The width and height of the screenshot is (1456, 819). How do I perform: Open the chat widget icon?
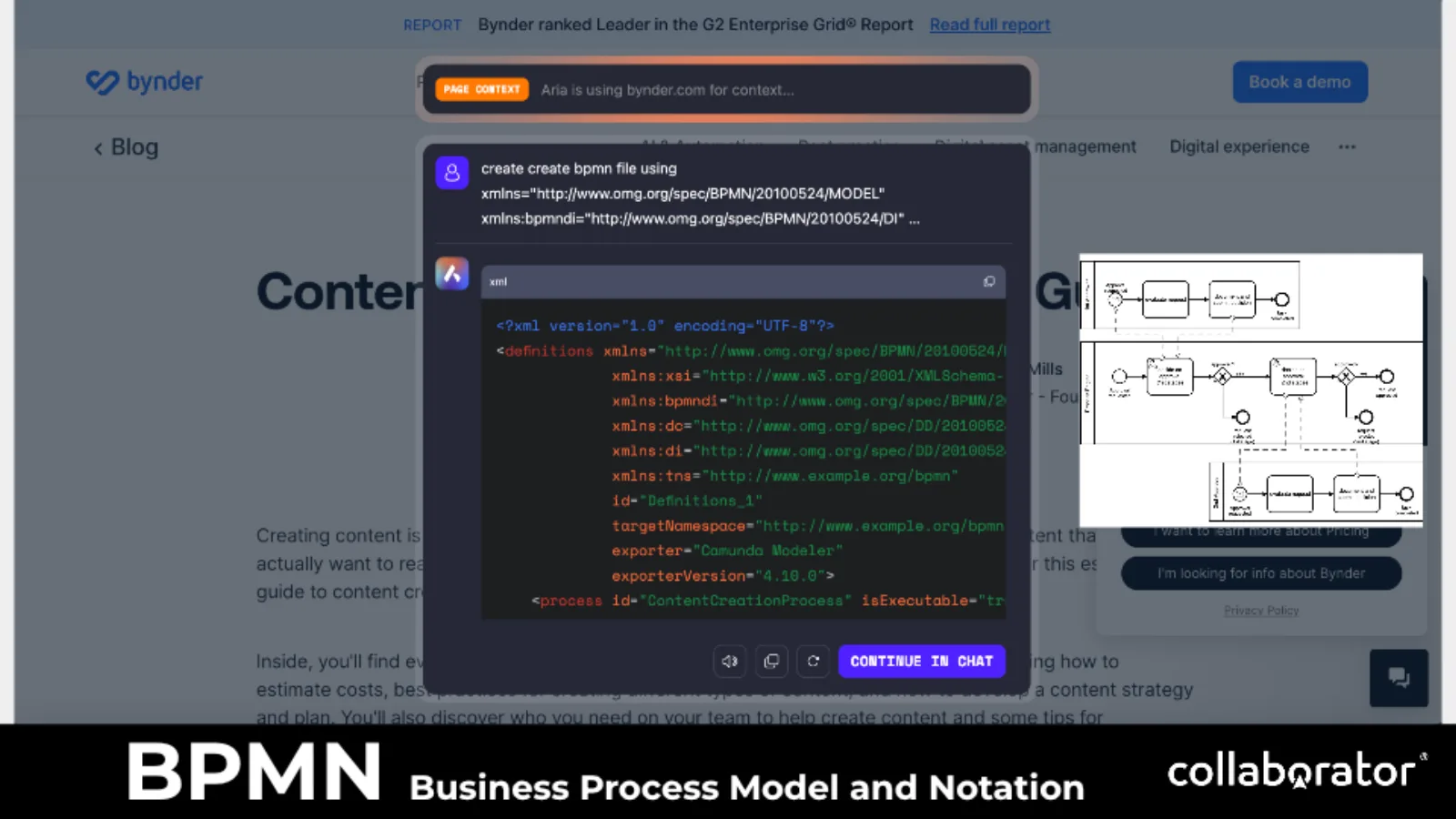point(1399,678)
